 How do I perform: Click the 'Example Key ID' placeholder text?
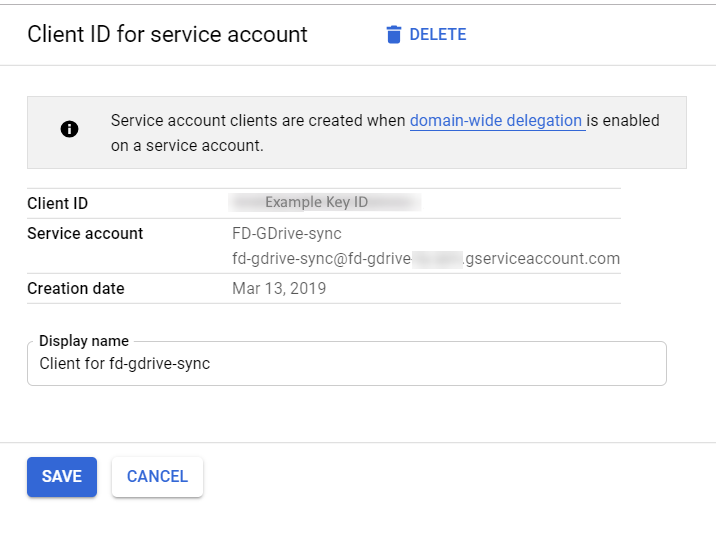click(x=316, y=203)
